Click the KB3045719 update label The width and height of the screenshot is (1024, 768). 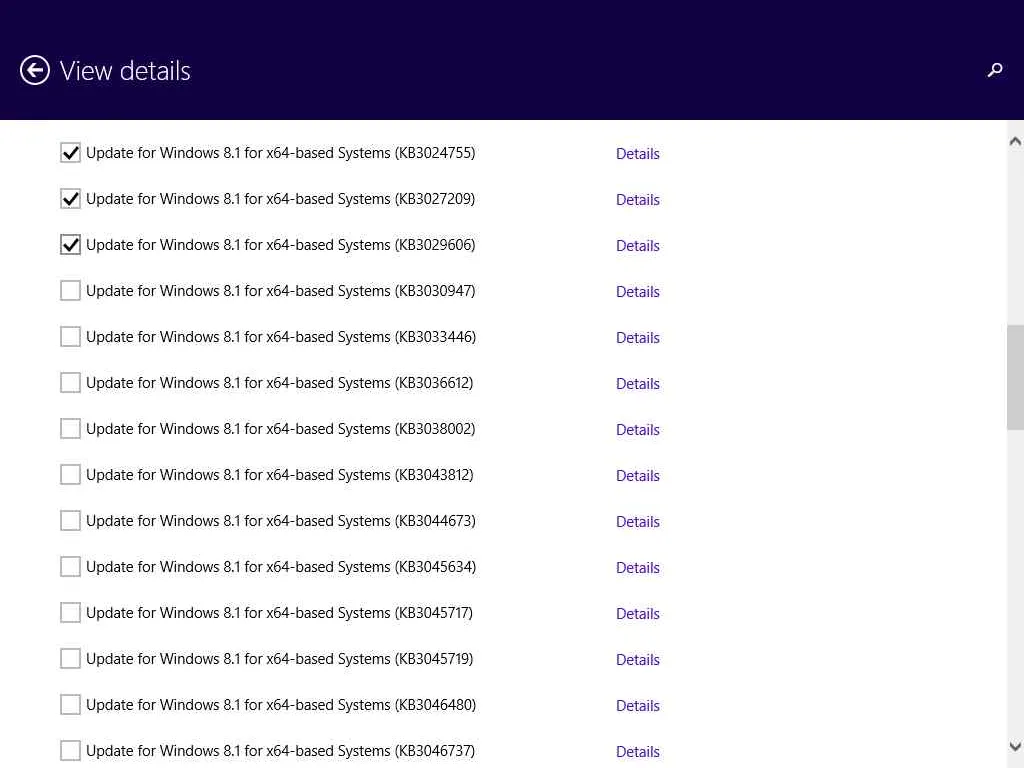tap(279, 659)
